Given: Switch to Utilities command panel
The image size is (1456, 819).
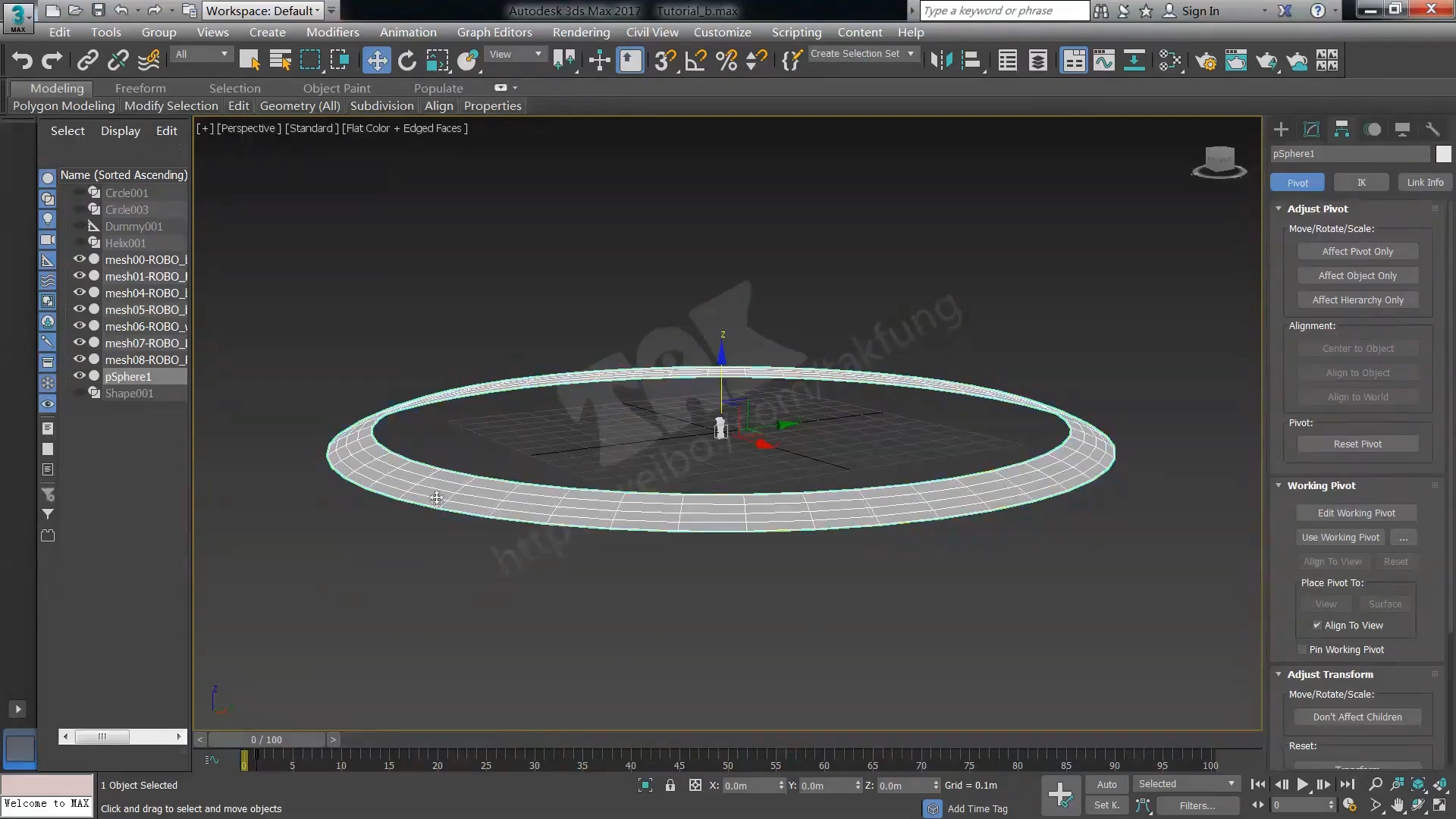Looking at the screenshot, I should click(x=1432, y=130).
